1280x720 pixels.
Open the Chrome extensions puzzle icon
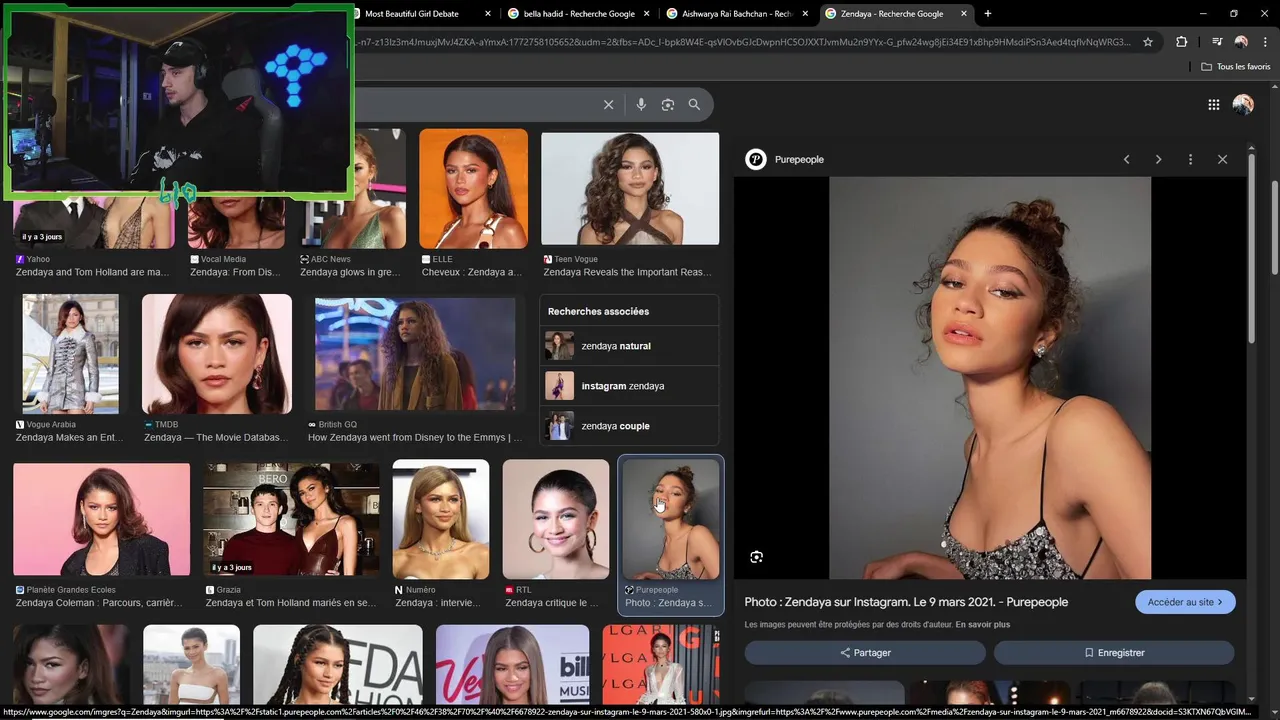[x=1181, y=42]
